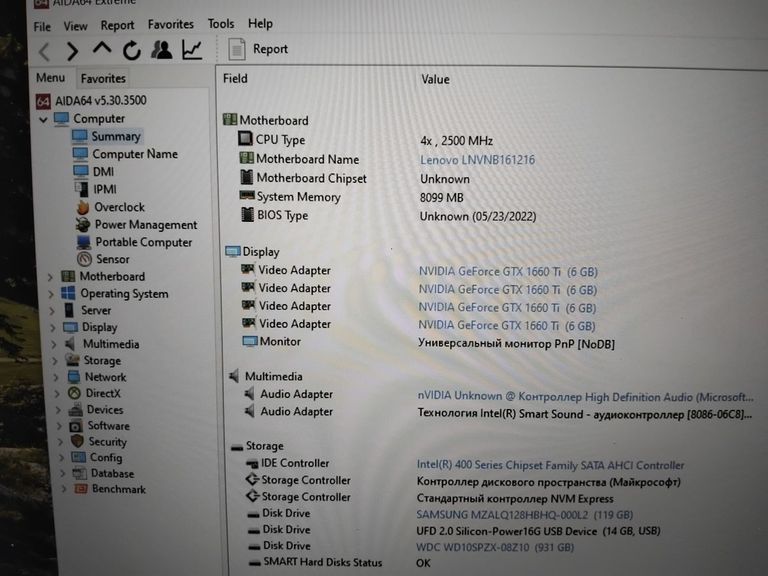Switch to the Favorites tab
The width and height of the screenshot is (768, 576).
coord(103,78)
